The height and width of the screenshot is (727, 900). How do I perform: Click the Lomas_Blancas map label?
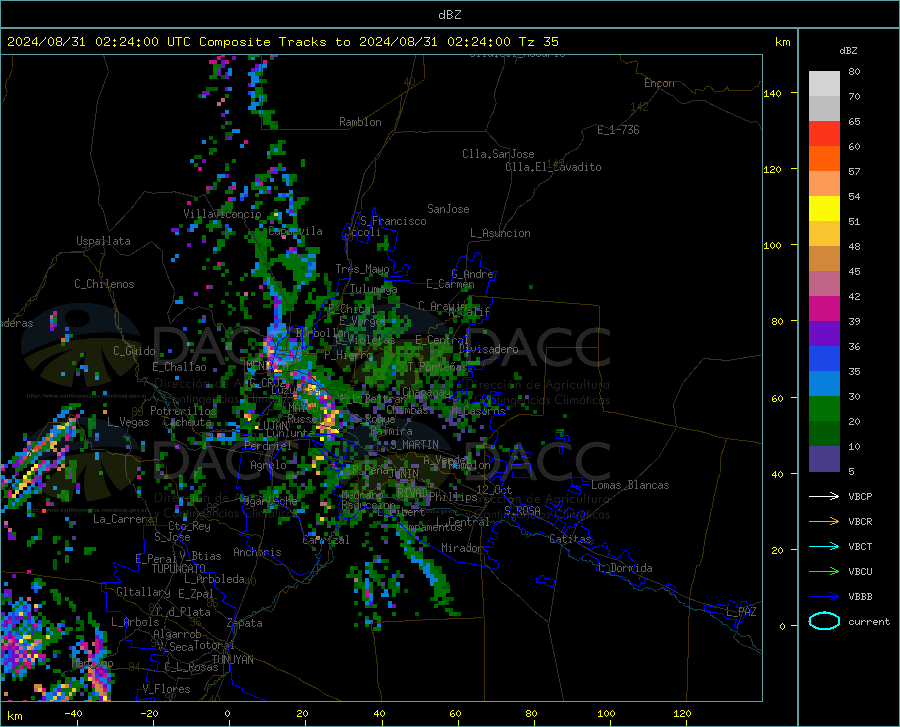(630, 485)
